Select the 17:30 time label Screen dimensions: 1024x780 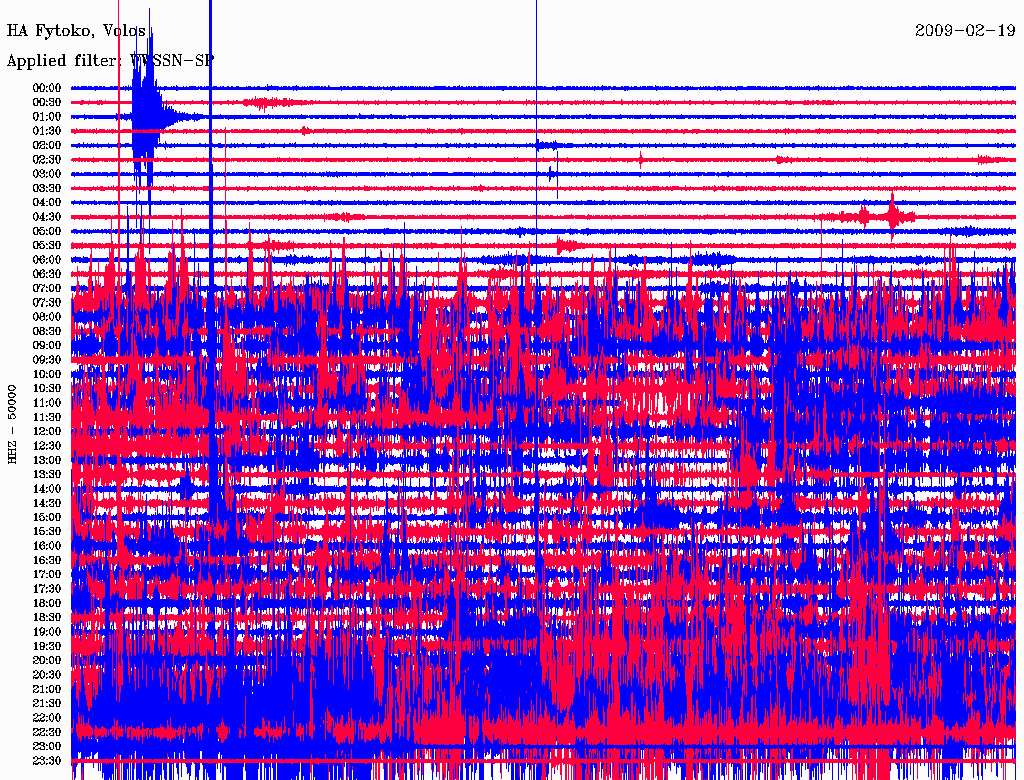tap(47, 589)
